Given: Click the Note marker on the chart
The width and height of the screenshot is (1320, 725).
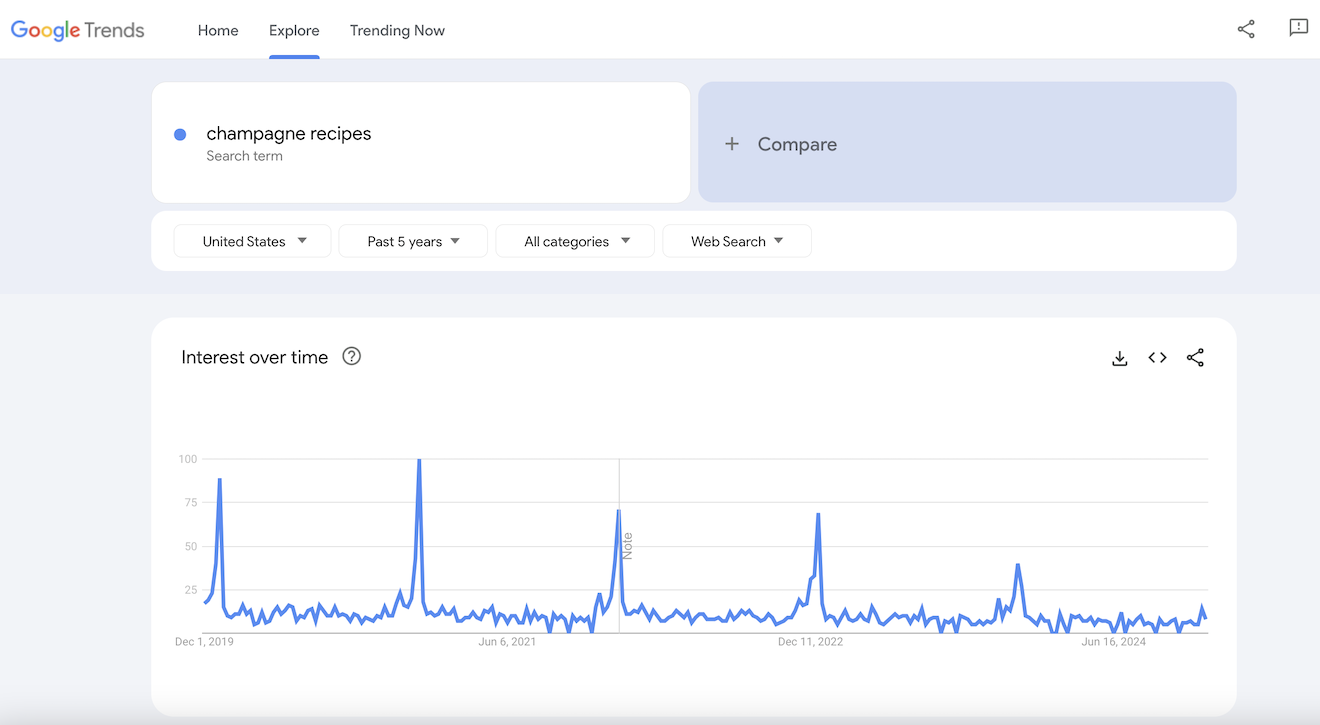Looking at the screenshot, I should pos(628,546).
